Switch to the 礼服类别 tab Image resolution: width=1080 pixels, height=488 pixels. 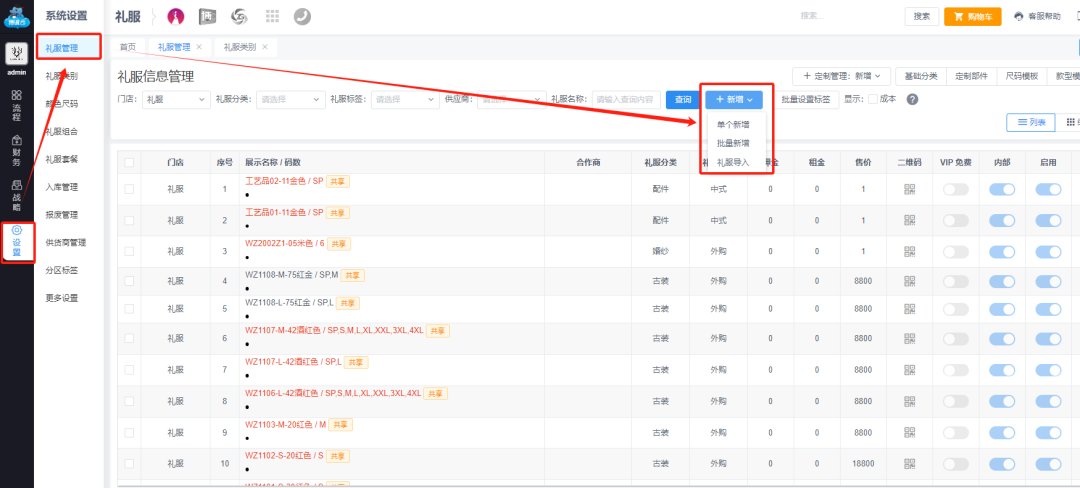240,47
